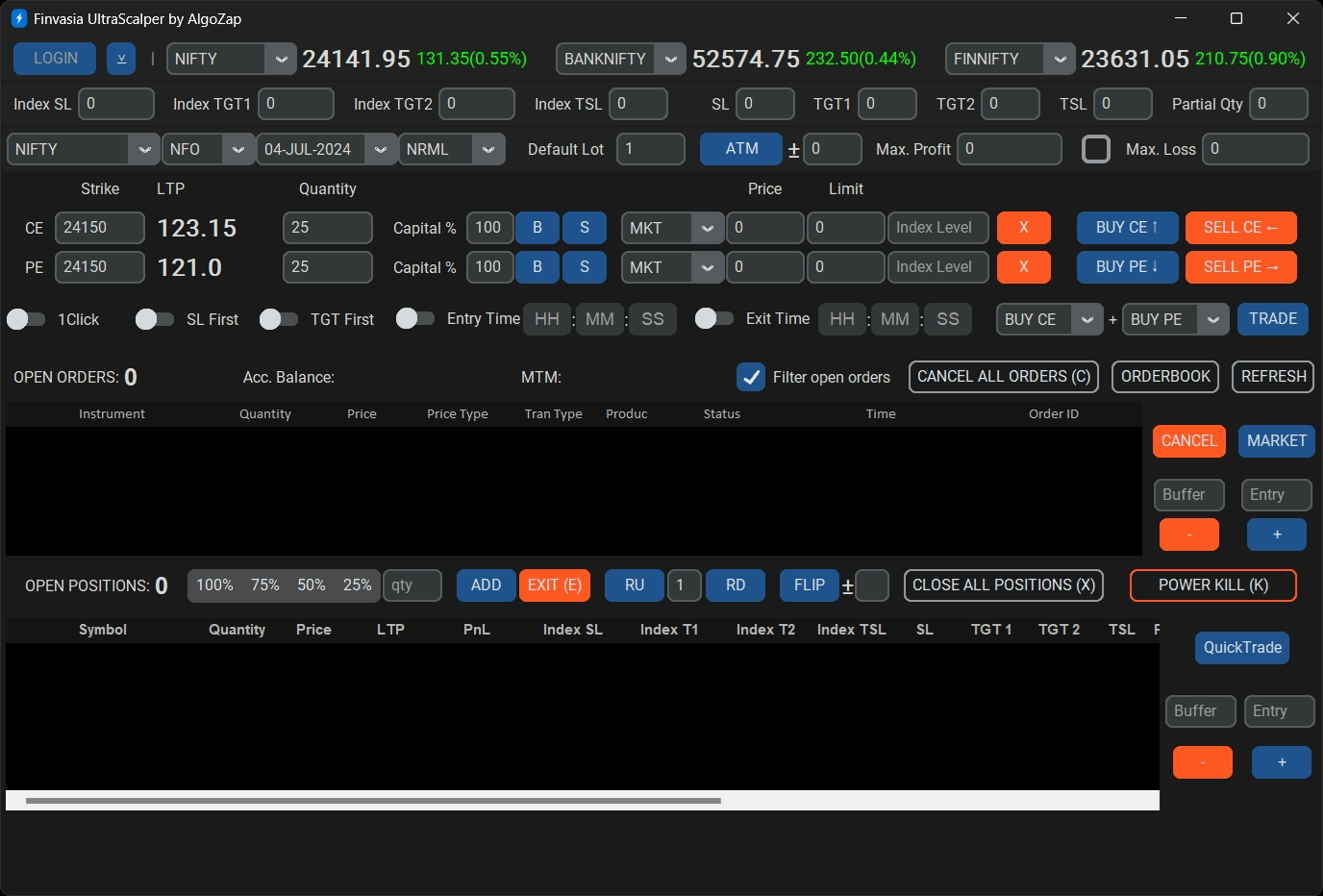Click blue plus button under open orders Entry
This screenshot has width=1323, height=896.
click(1277, 535)
